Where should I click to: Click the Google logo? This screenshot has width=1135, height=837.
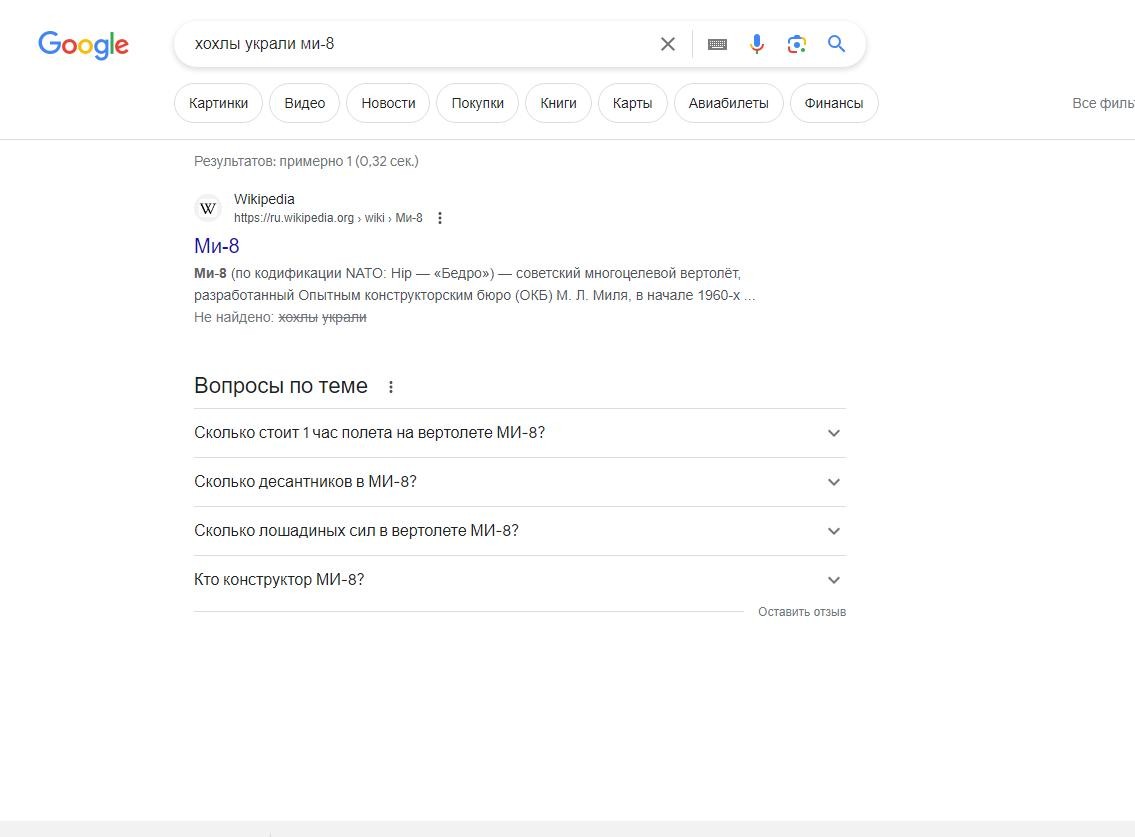[83, 45]
